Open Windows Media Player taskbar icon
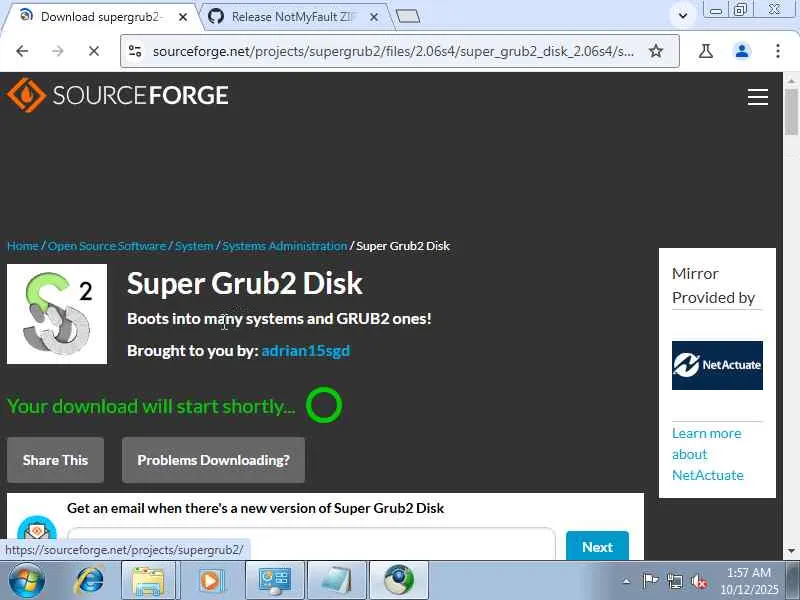 pos(210,581)
